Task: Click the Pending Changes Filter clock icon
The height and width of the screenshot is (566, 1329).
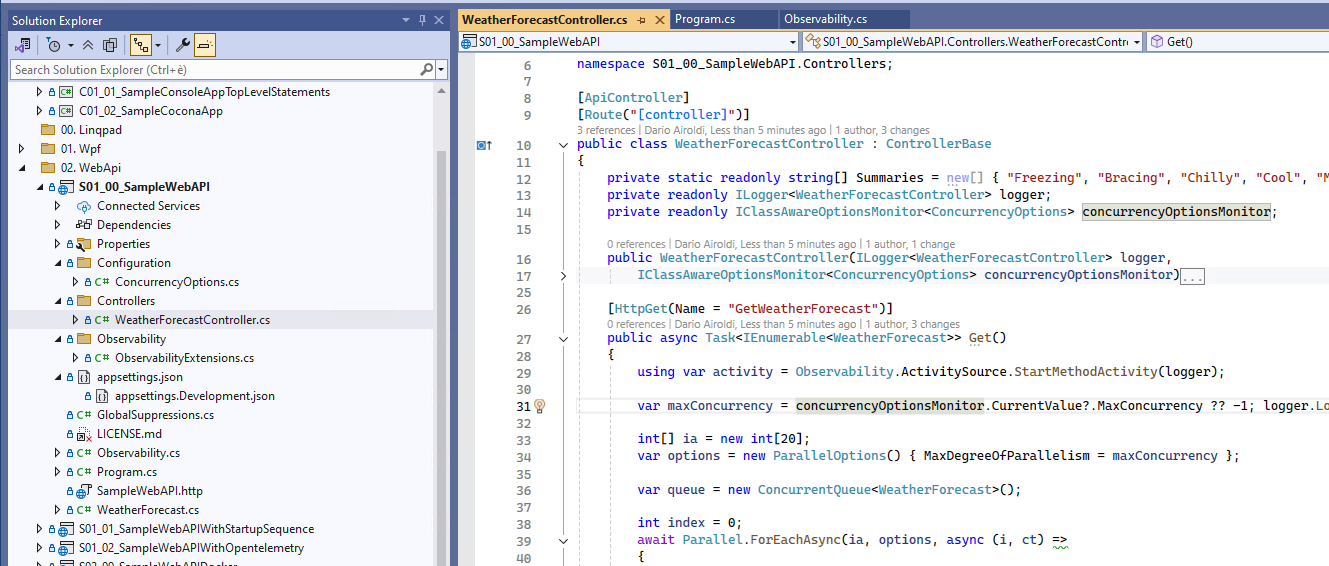Action: coord(53,45)
